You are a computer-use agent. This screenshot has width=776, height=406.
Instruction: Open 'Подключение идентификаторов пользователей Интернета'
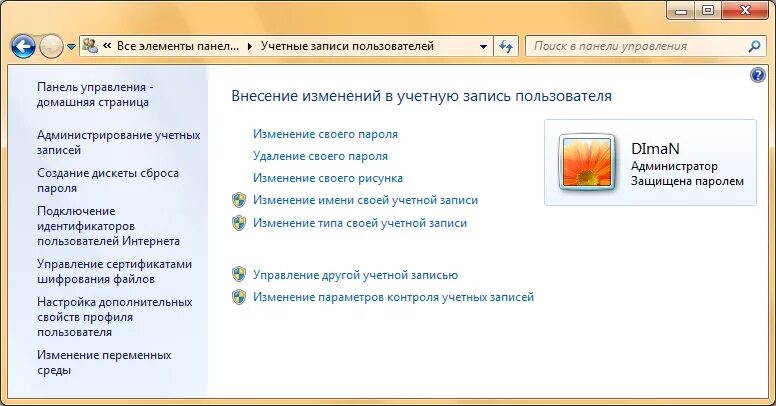(108, 226)
